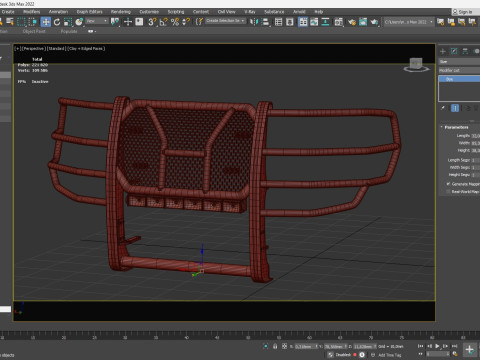Select the Box entry in modifier stack
The height and width of the screenshot is (360, 480).
point(460,79)
